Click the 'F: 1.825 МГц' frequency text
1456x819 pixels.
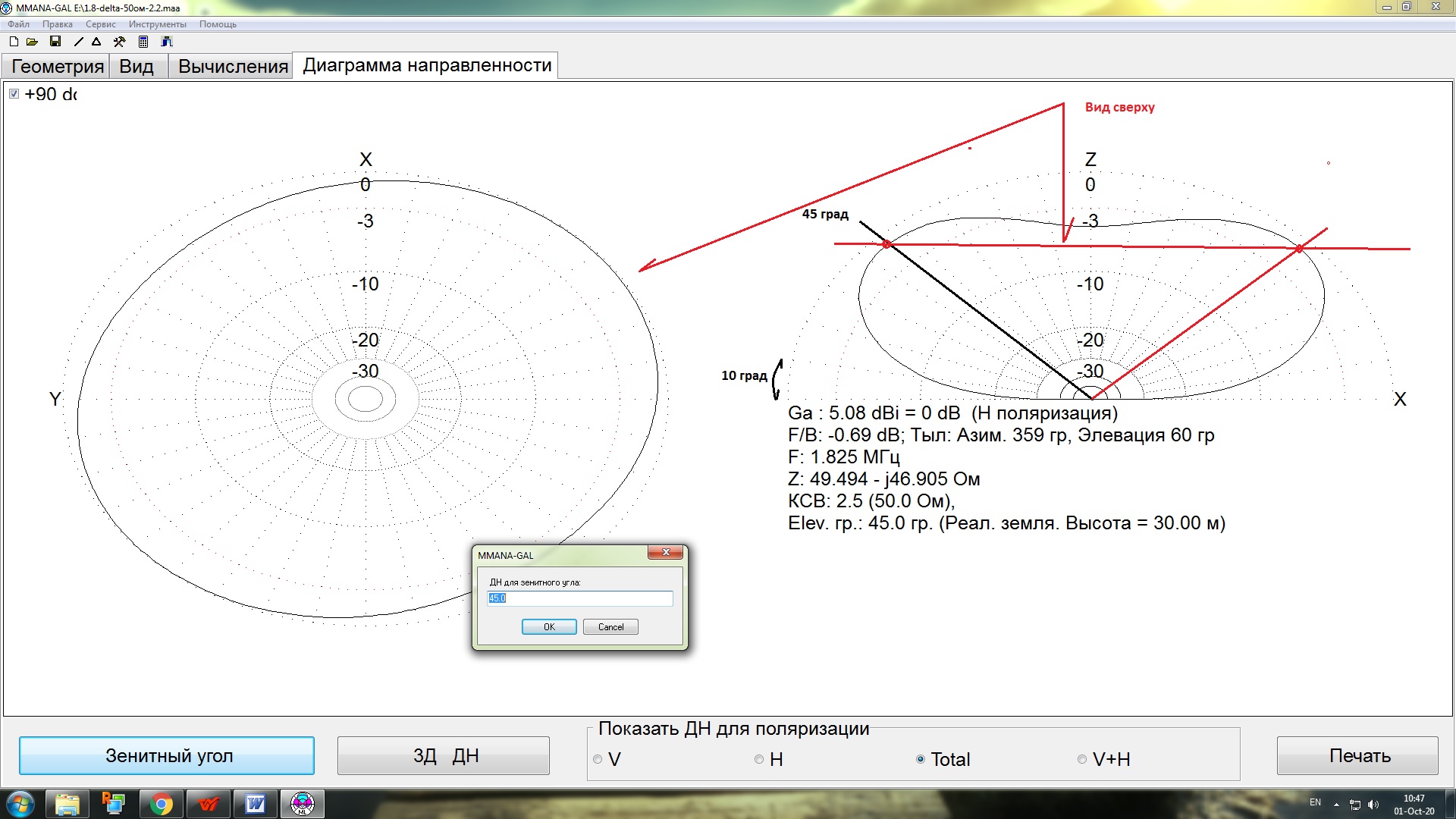click(843, 457)
